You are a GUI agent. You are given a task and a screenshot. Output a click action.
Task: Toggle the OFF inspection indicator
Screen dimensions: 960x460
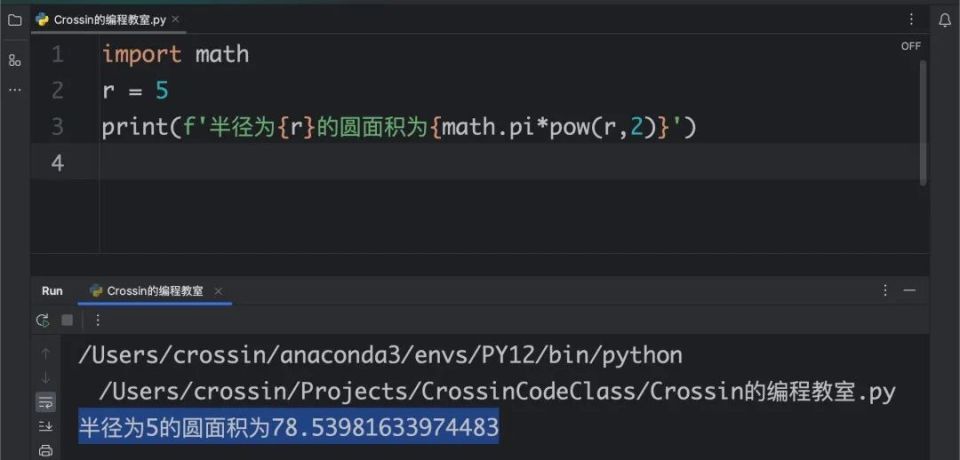910,46
